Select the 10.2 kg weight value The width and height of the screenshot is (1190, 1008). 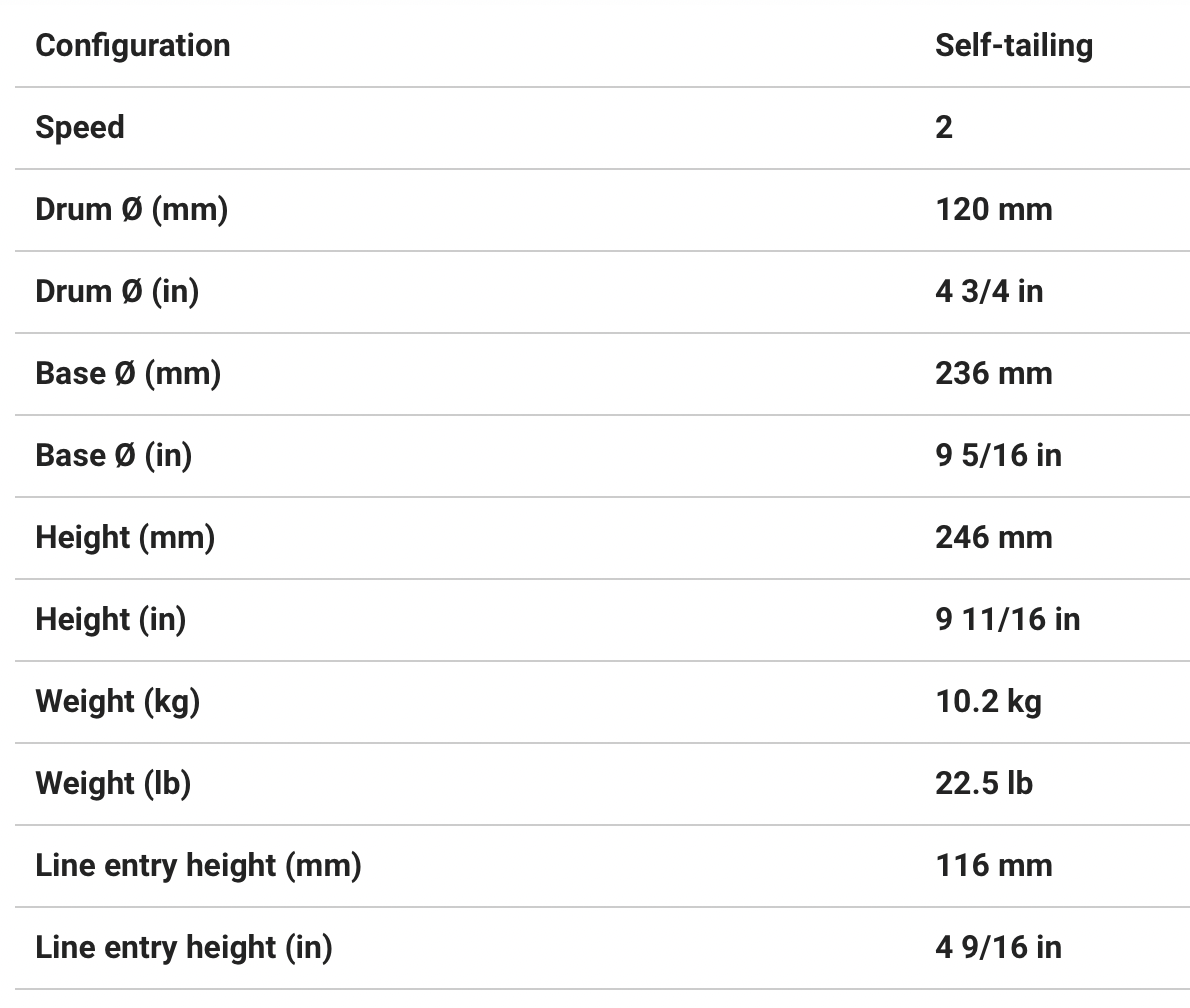click(988, 702)
